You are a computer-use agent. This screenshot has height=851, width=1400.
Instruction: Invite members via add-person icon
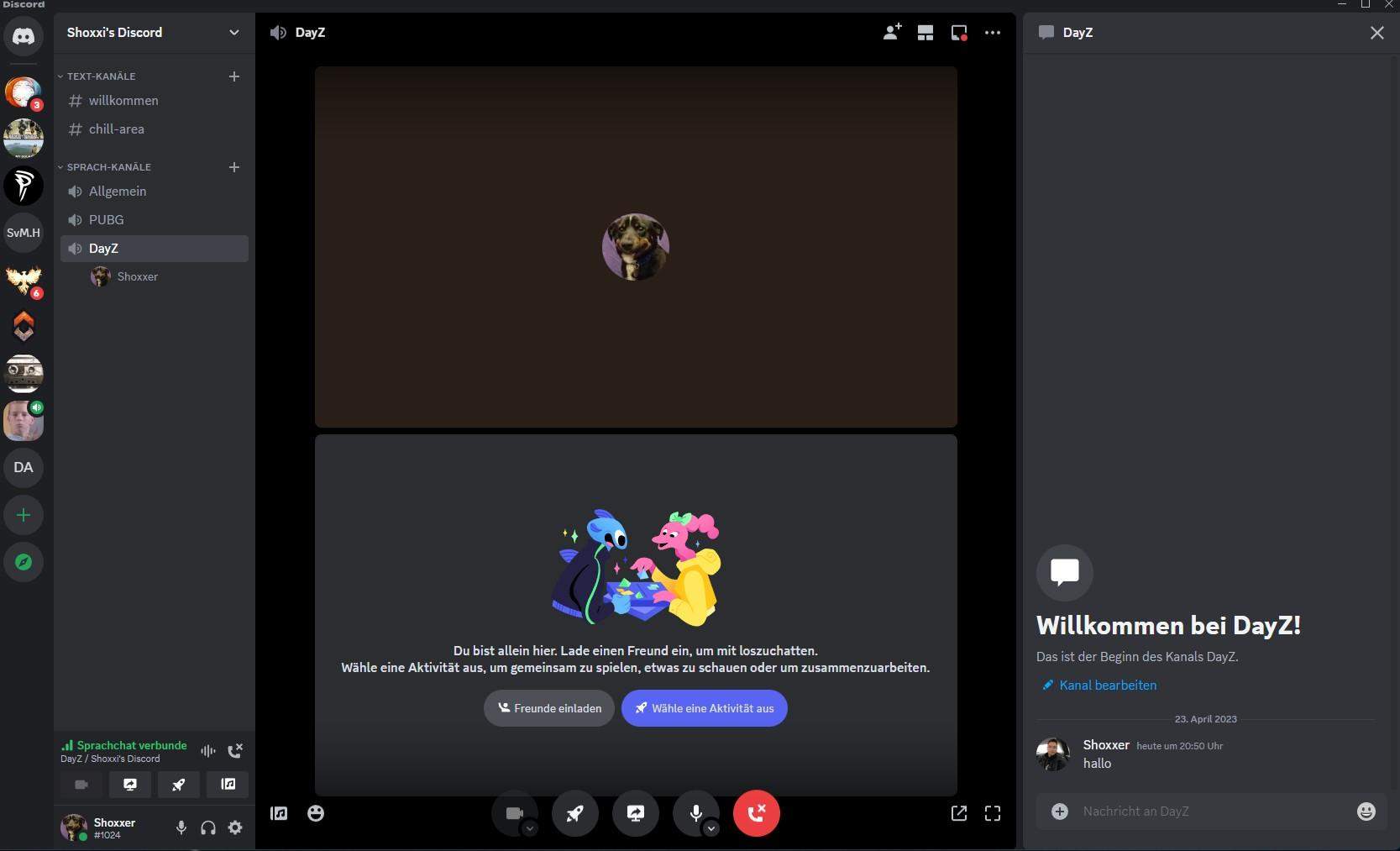[x=892, y=33]
